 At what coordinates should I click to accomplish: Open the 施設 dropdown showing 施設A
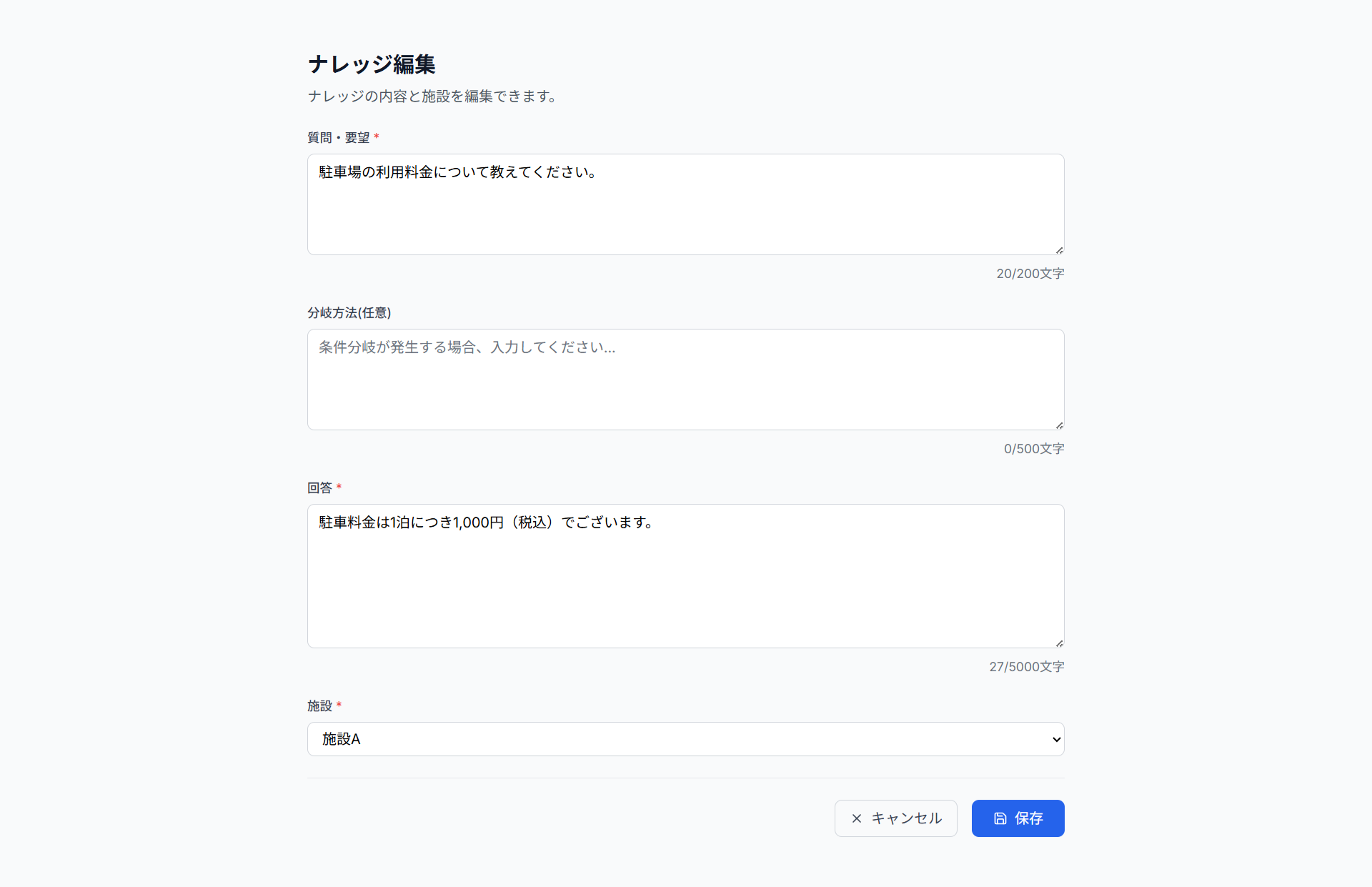(x=686, y=739)
